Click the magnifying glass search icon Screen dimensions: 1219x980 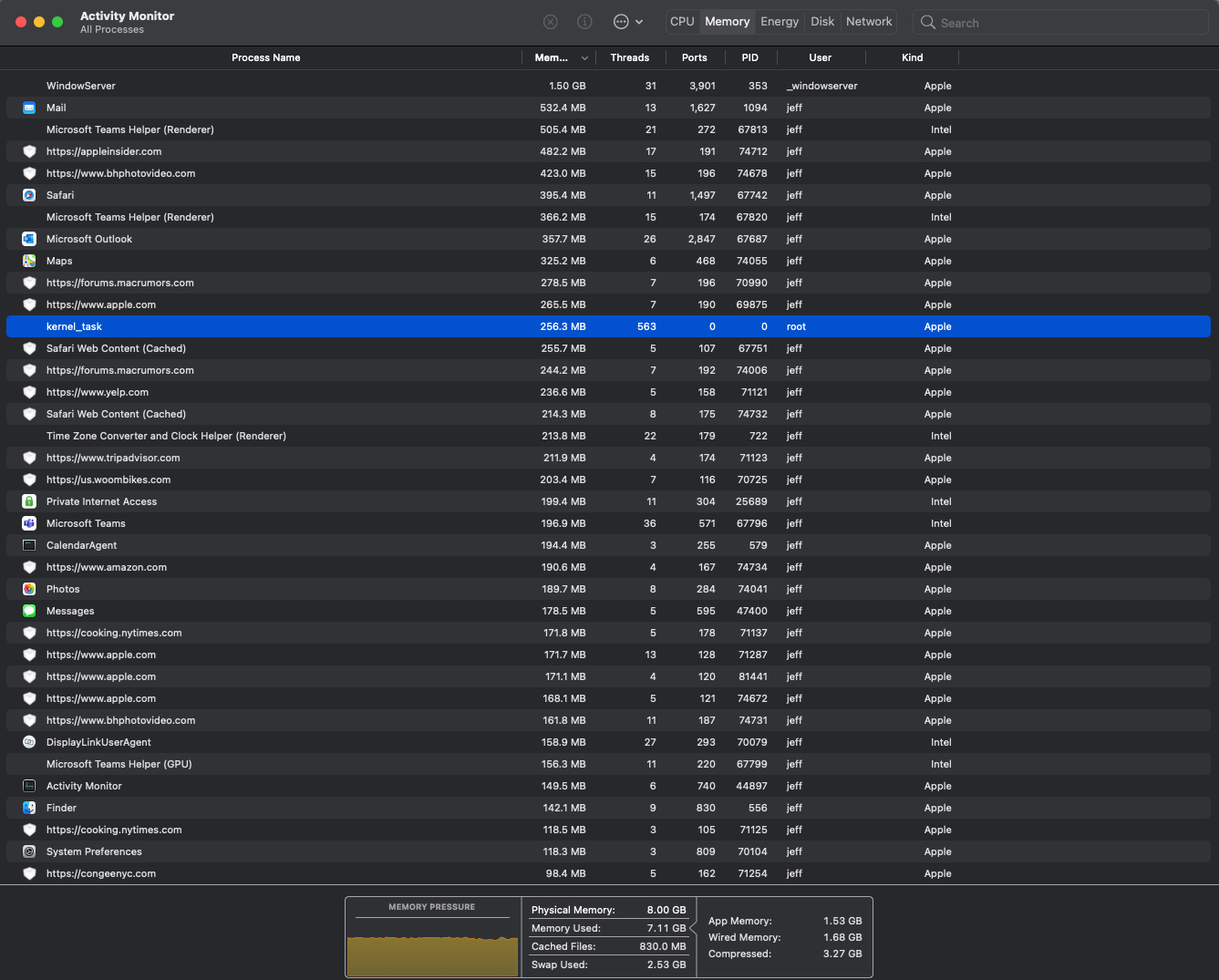[928, 22]
